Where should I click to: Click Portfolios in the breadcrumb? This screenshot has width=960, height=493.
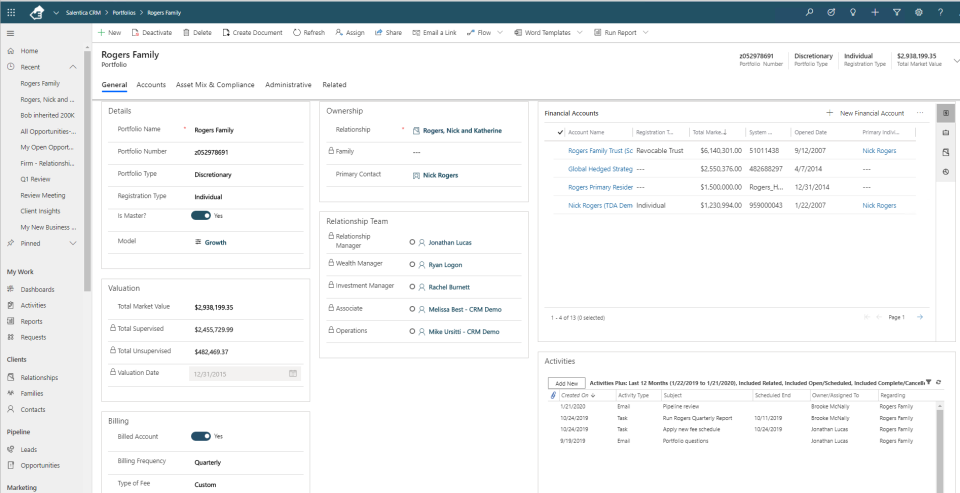click(x=124, y=12)
